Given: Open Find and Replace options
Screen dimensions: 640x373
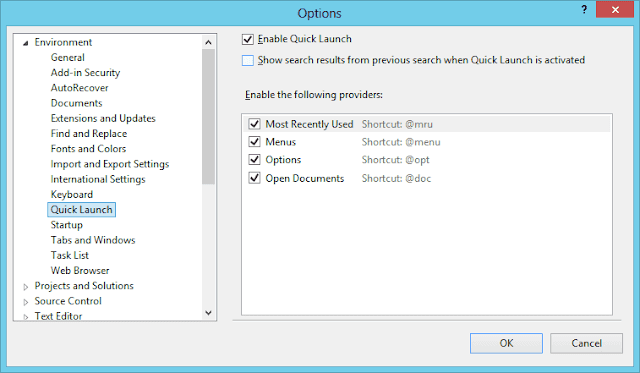Looking at the screenshot, I should point(89,133).
